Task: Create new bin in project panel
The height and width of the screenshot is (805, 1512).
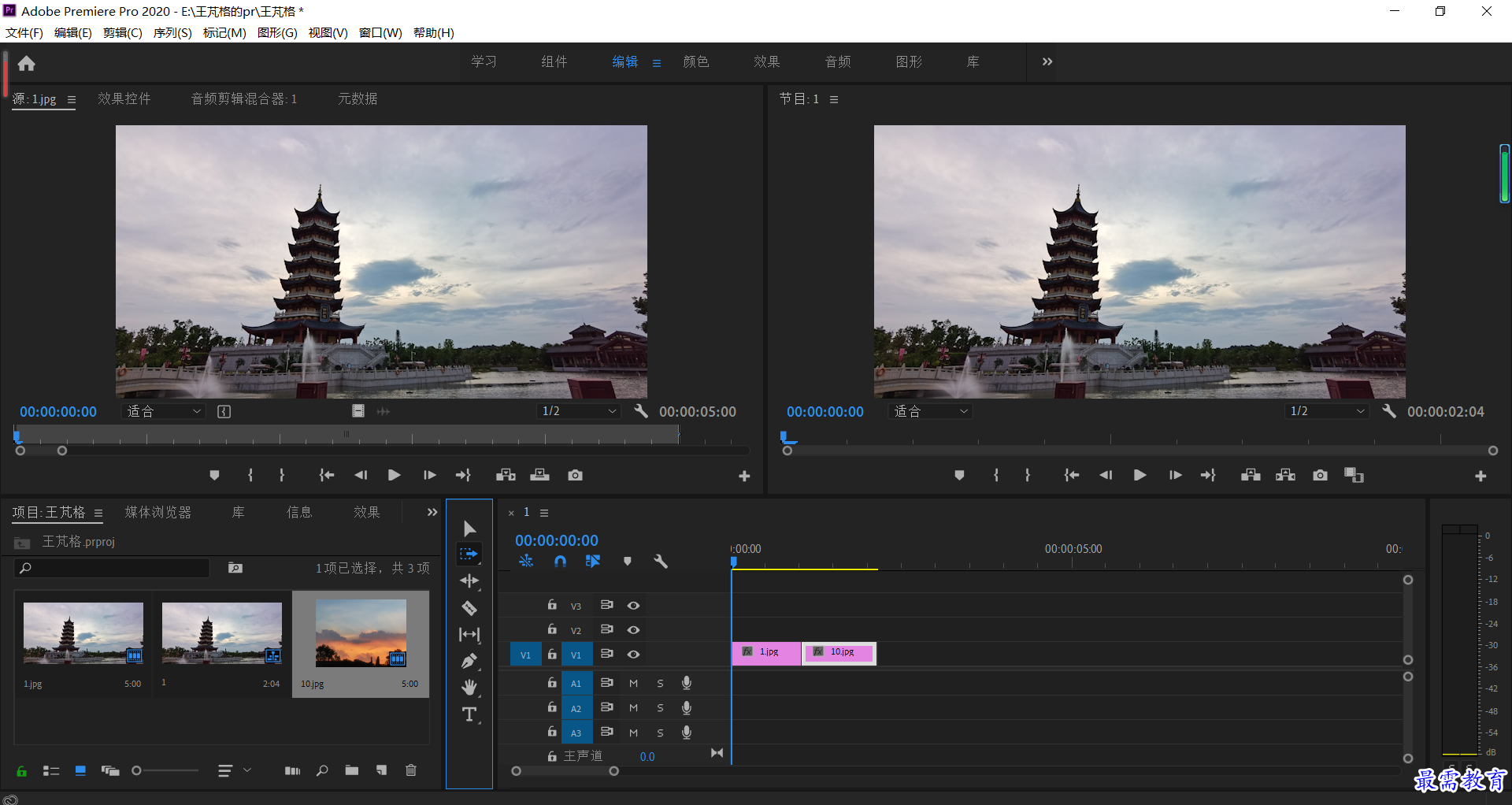Action: click(x=352, y=770)
